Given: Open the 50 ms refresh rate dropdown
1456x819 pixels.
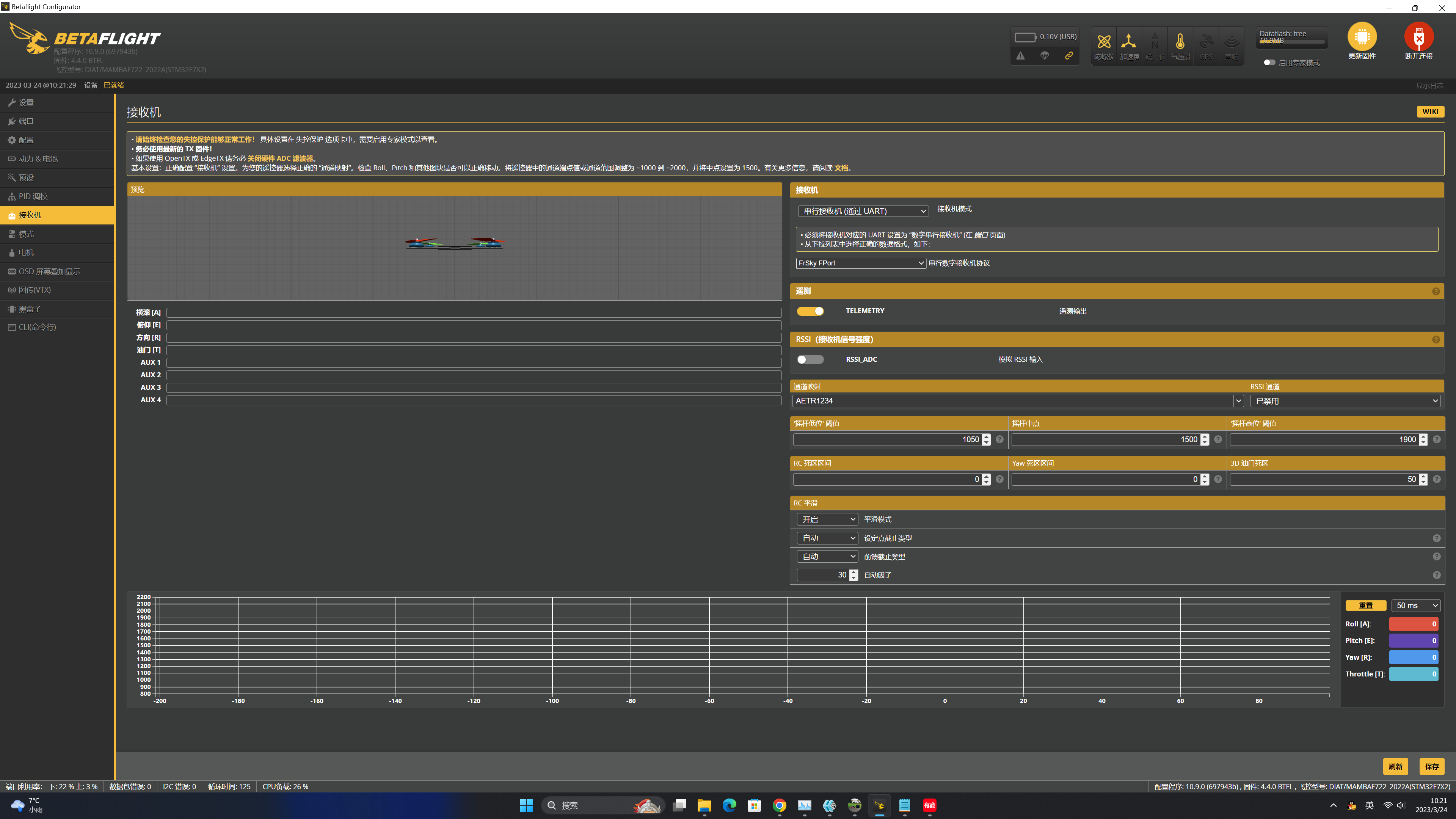Looking at the screenshot, I should coord(1415,606).
